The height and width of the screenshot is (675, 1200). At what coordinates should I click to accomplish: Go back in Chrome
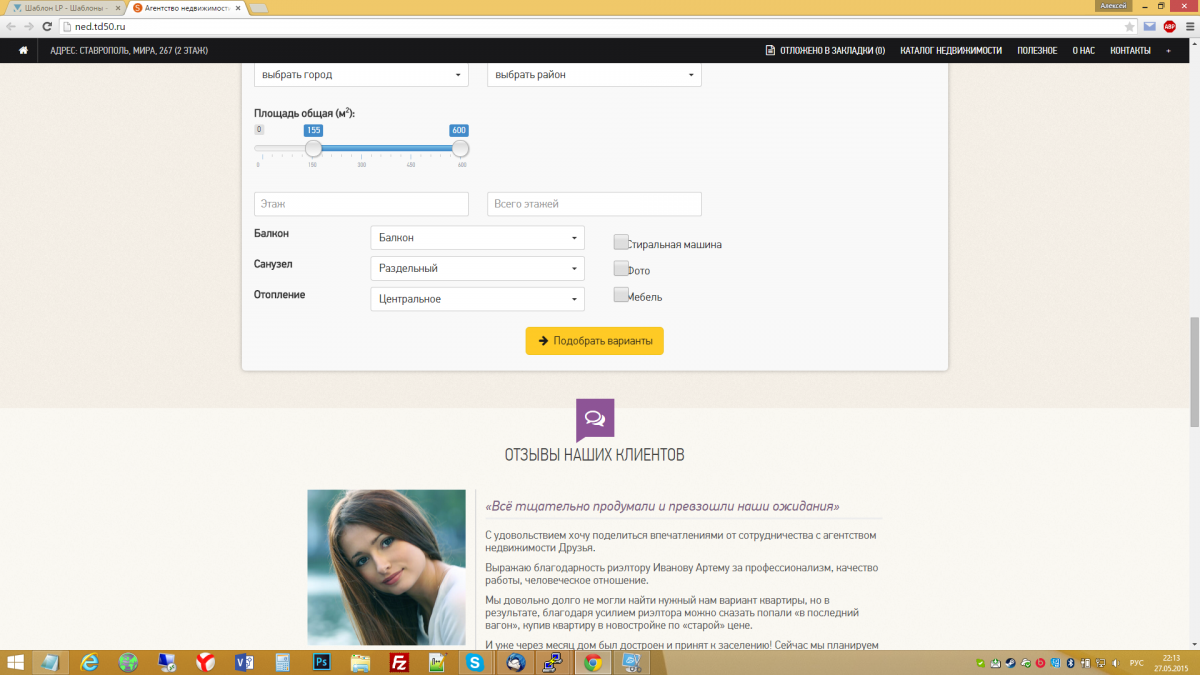pyautogui.click(x=11, y=26)
